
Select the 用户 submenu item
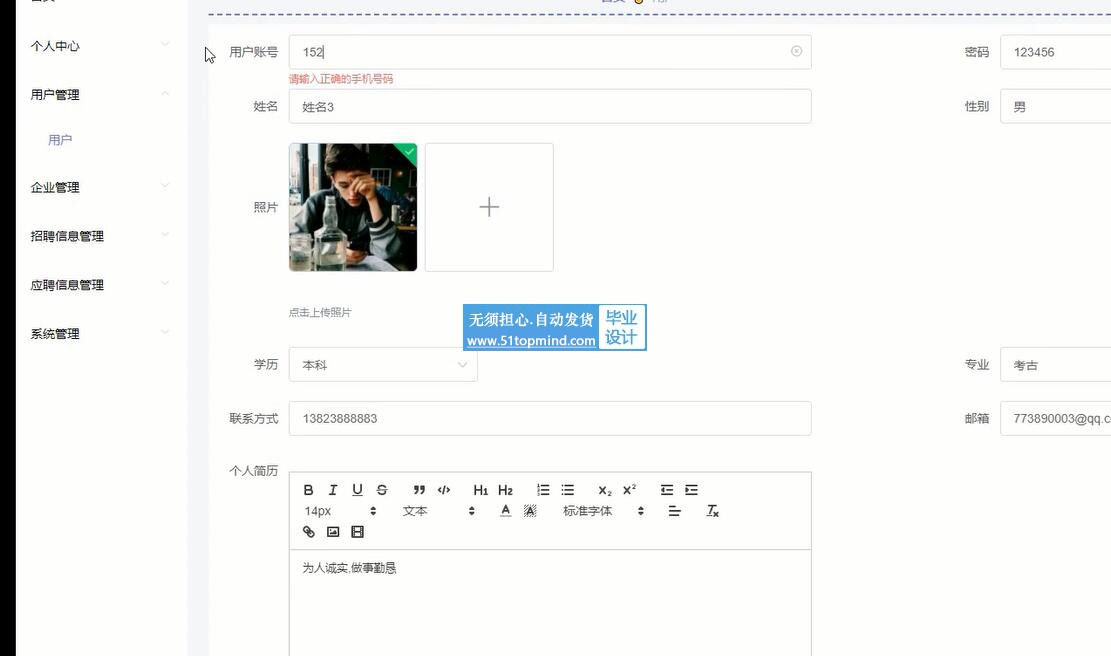tap(60, 140)
